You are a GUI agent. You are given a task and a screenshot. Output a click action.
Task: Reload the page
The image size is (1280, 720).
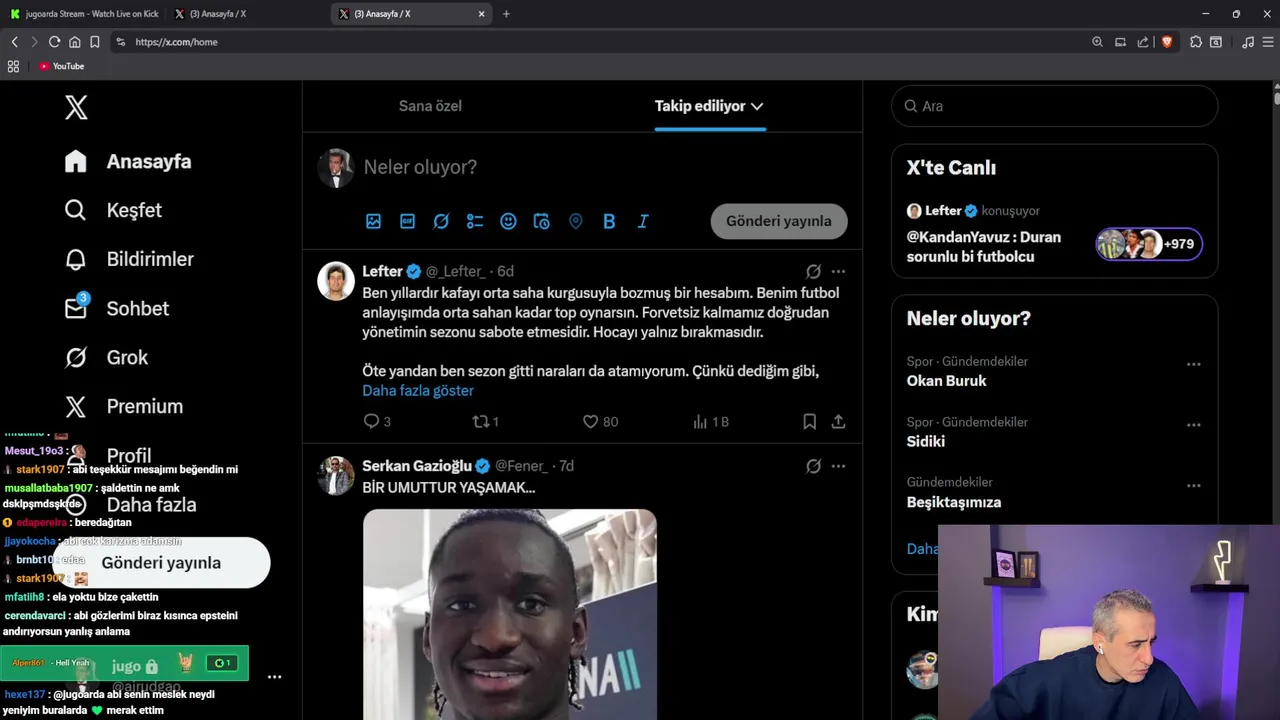(54, 42)
